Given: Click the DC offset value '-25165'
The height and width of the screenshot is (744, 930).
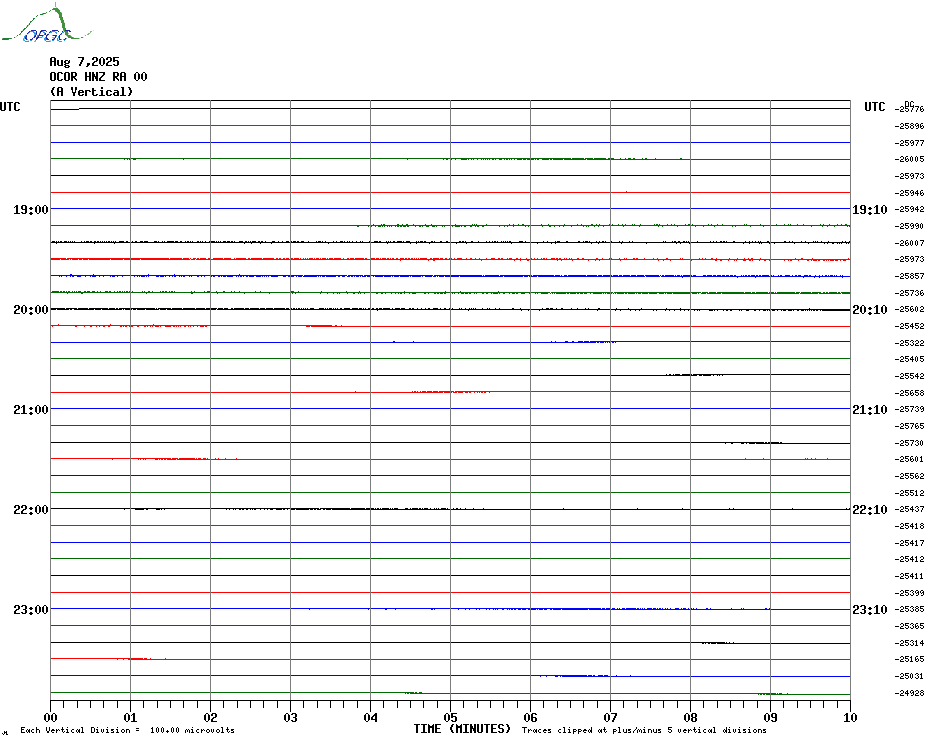Looking at the screenshot, I should pyautogui.click(x=909, y=659).
